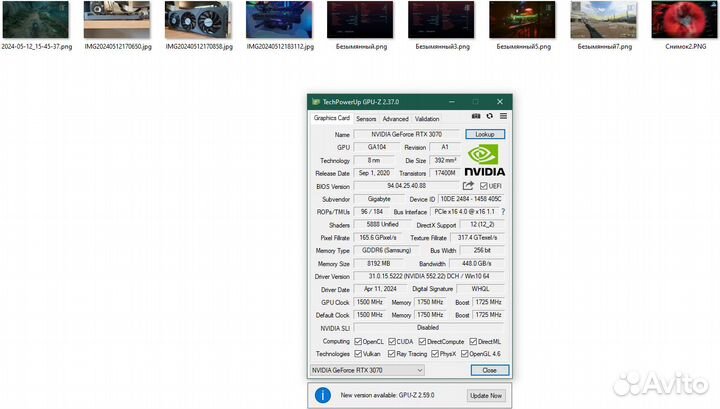Open the GPU-Z hamburger menu
The width and height of the screenshot is (720, 409).
click(x=503, y=116)
